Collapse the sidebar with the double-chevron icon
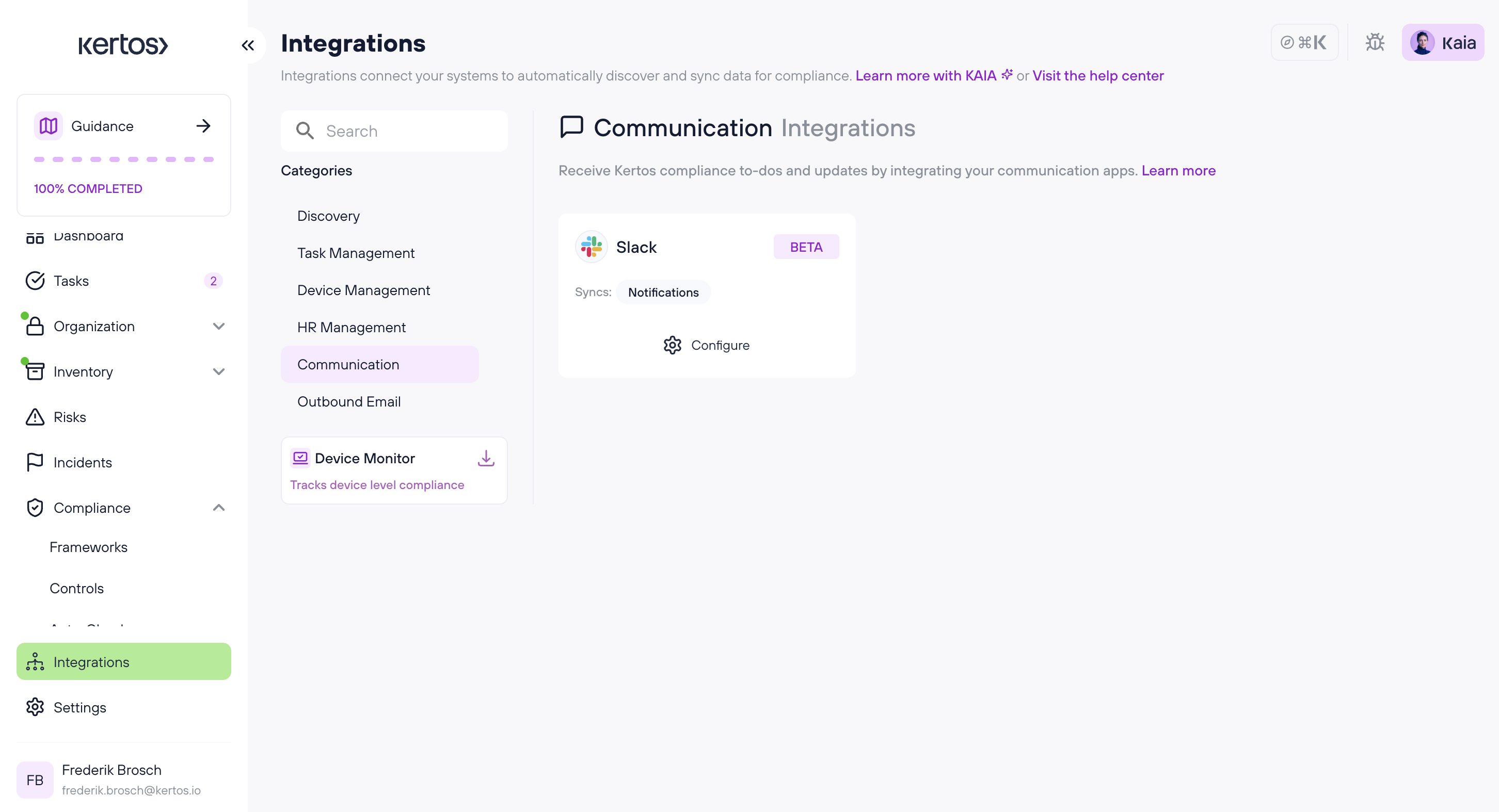This screenshot has width=1499, height=812. tap(248, 45)
